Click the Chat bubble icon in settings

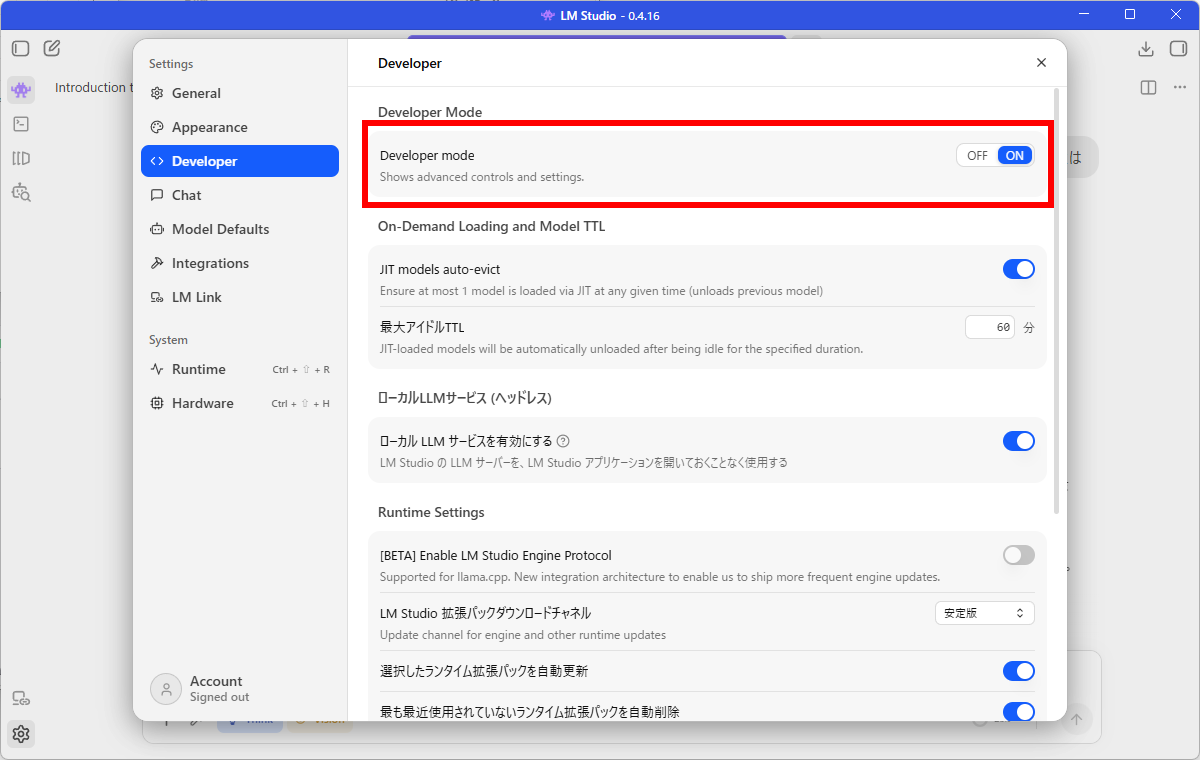[157, 195]
